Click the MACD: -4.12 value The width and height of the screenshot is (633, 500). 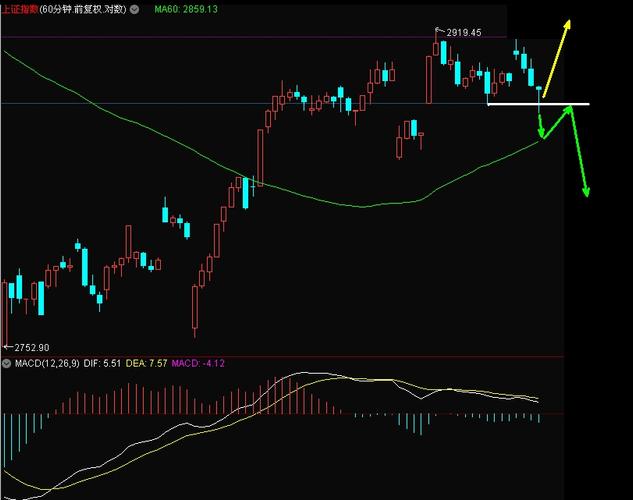tap(198, 363)
